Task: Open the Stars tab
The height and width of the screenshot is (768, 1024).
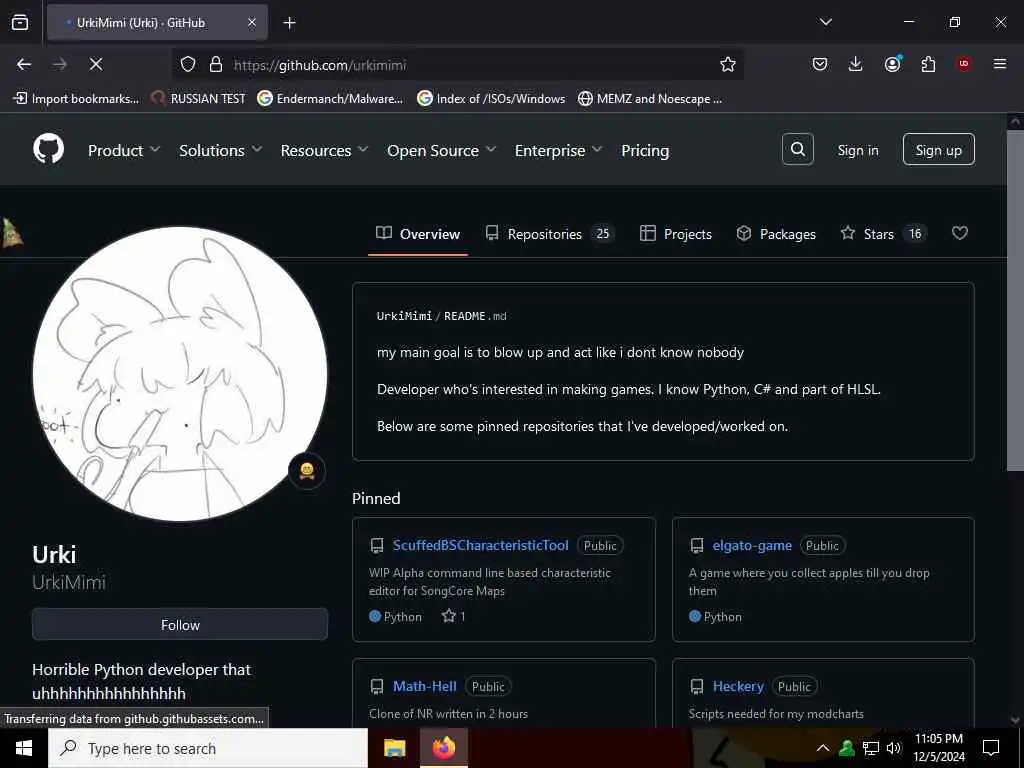Action: point(883,234)
